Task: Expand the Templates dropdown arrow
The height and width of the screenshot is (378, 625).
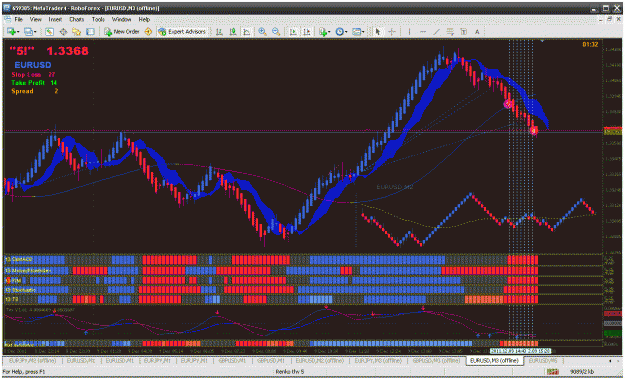Action: pos(363,32)
